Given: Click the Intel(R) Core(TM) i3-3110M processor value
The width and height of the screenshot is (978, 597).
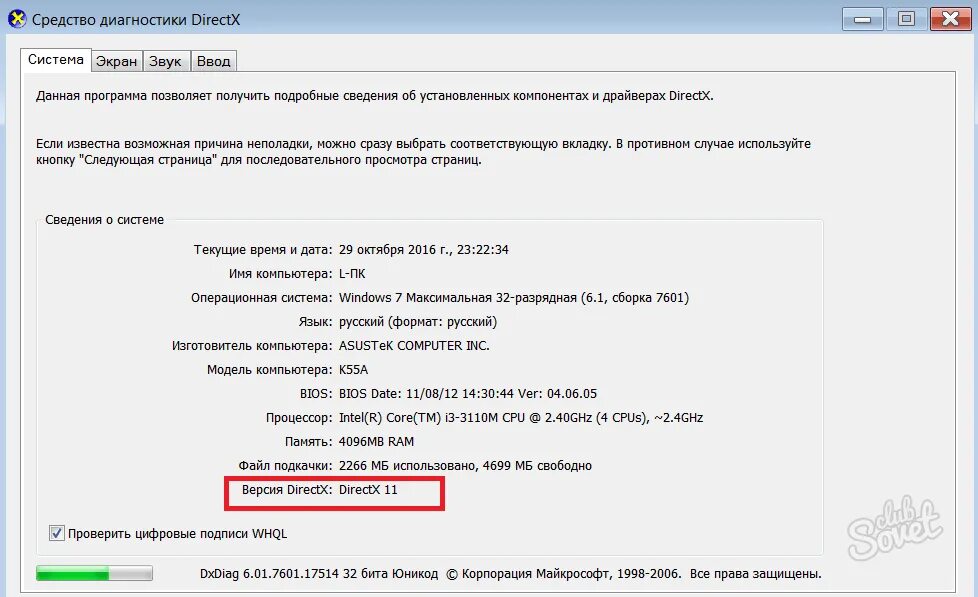Looking at the screenshot, I should (x=521, y=418).
